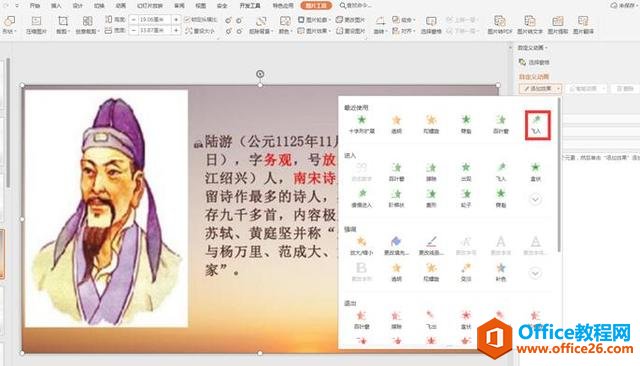Select 十字形扩展 effect under 最近使用
Screen dimensions: 640x366
pyautogui.click(x=361, y=125)
